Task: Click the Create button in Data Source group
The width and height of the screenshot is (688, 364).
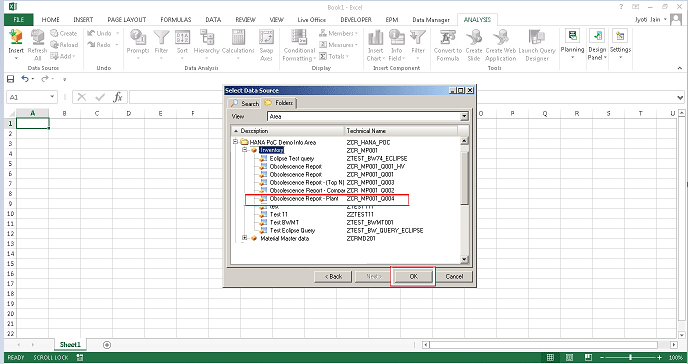Action: pos(64,33)
